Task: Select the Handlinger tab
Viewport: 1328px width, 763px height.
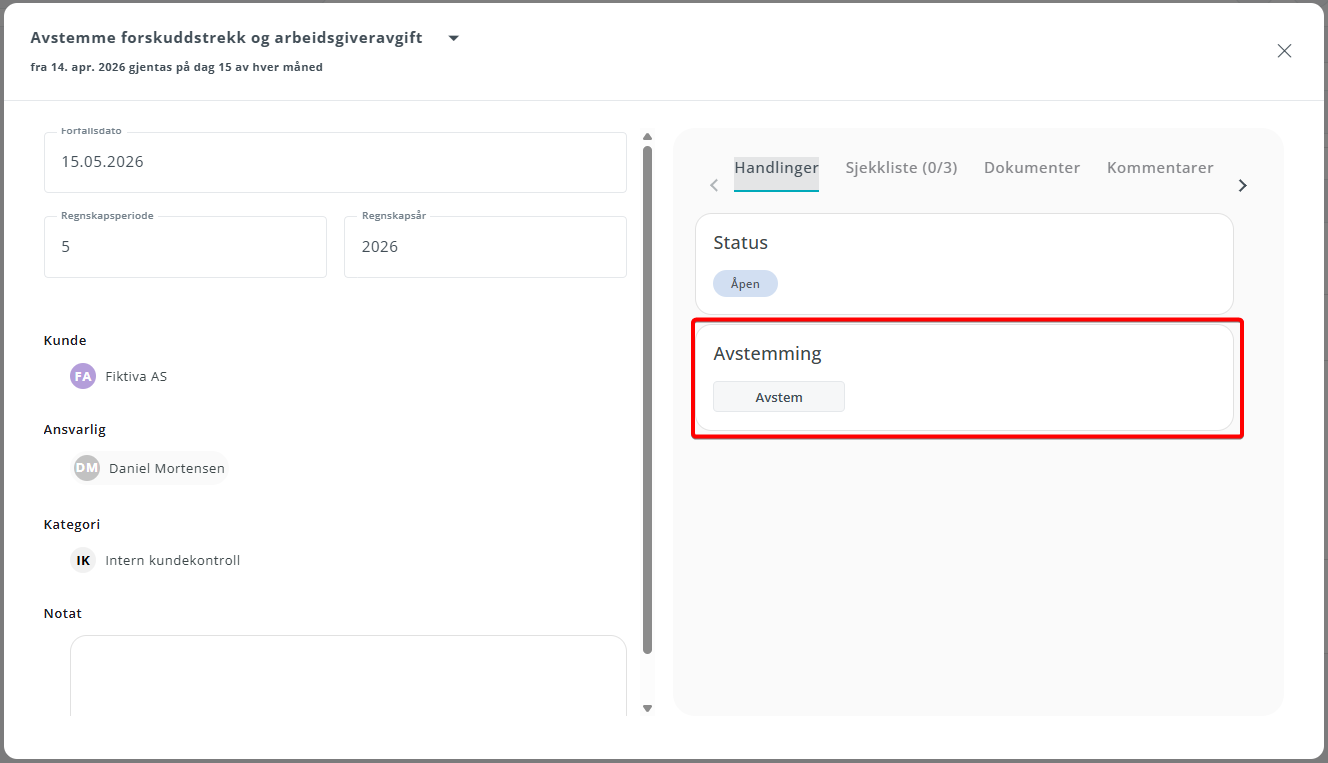Action: pos(776,168)
